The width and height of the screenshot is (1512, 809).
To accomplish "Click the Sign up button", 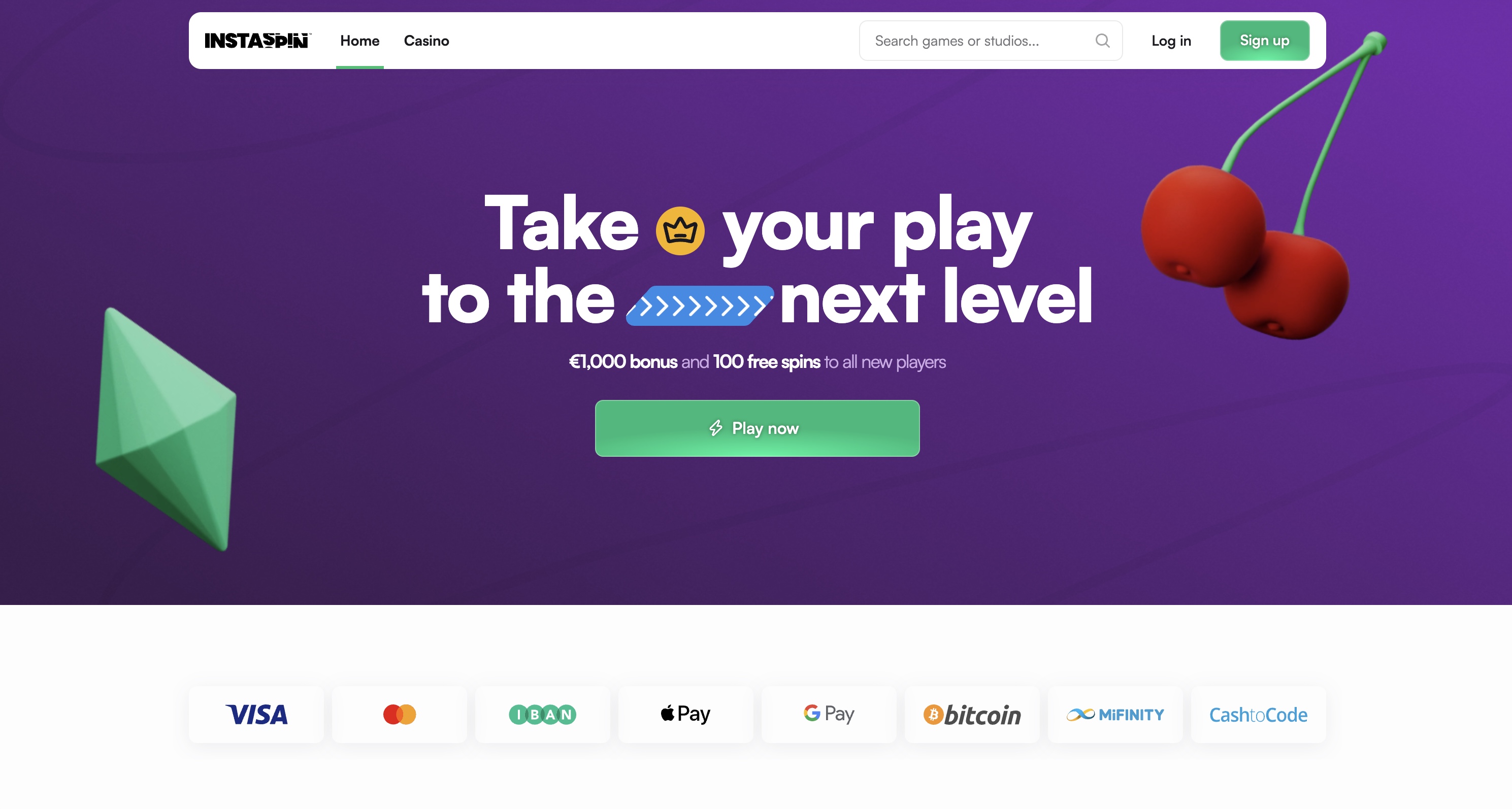I will tap(1264, 41).
